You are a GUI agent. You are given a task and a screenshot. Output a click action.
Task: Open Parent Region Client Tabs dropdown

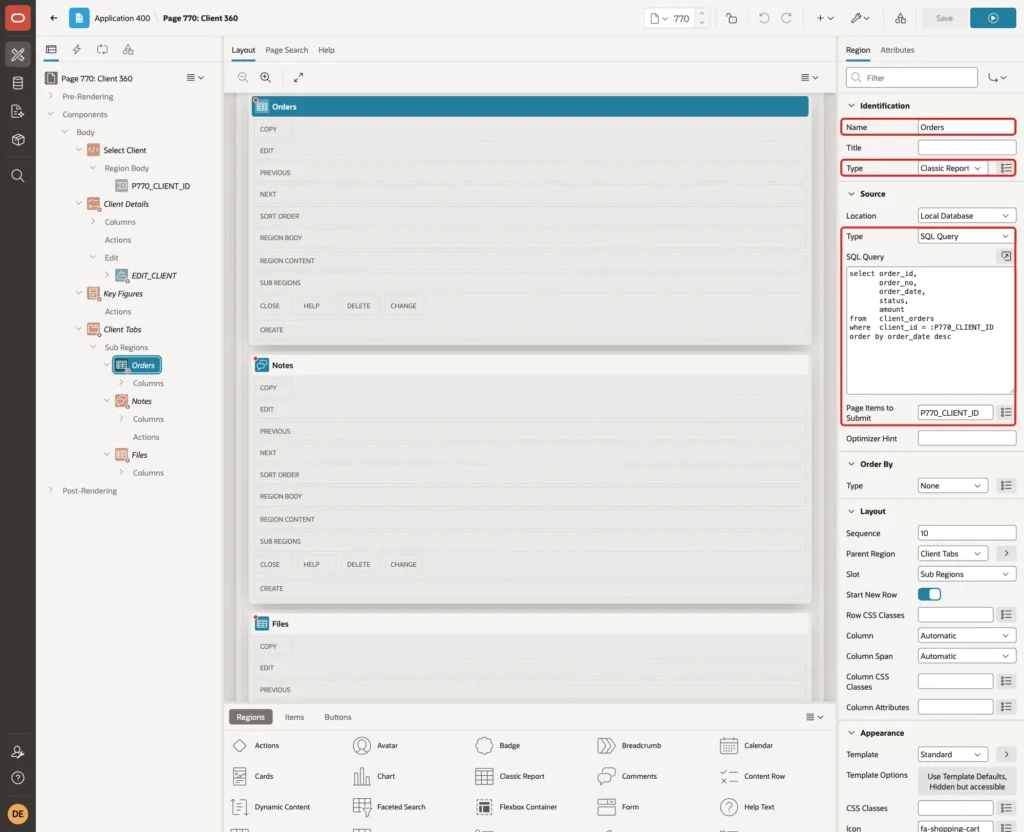click(x=952, y=553)
